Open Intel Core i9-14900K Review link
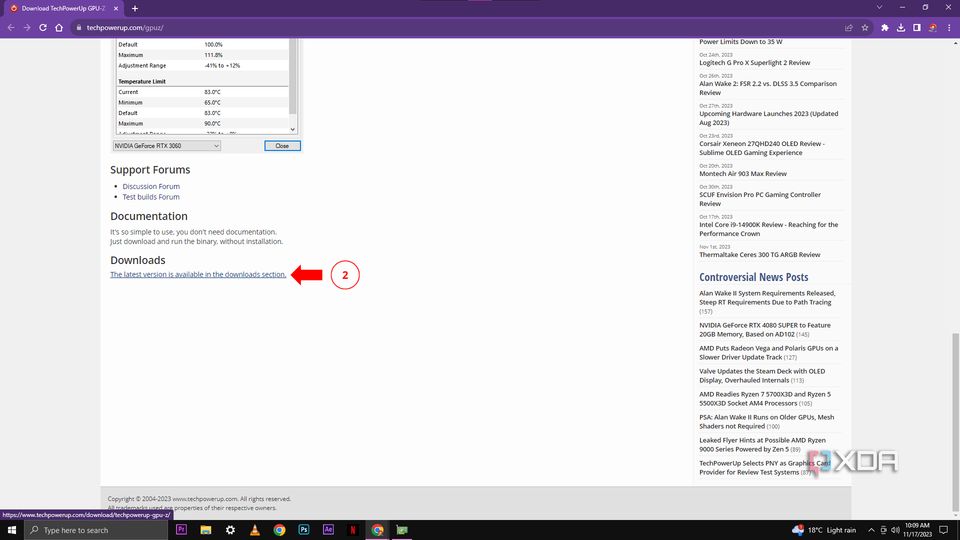Image resolution: width=960 pixels, height=540 pixels. point(768,229)
